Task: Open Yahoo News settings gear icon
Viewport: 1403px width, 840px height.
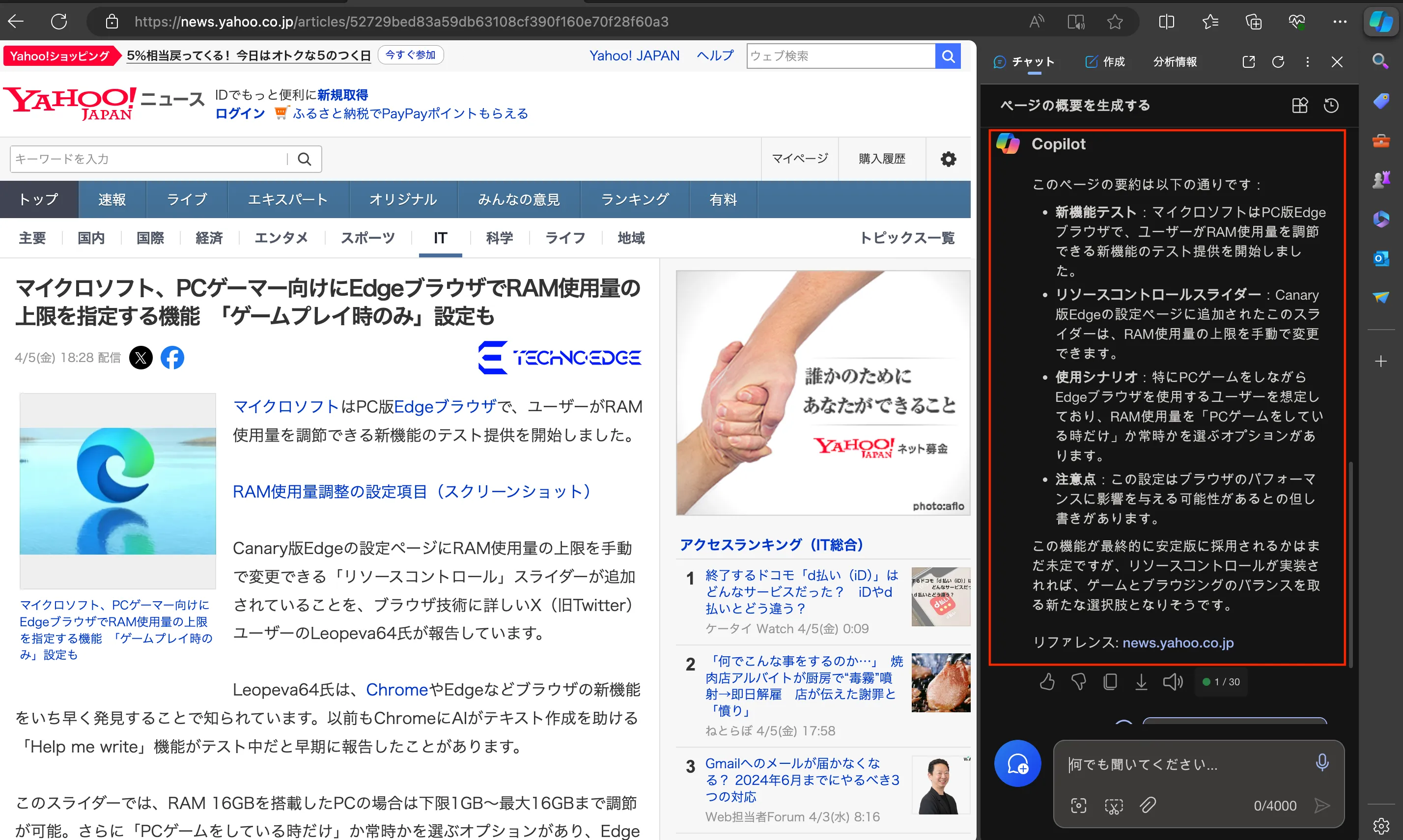Action: [948, 159]
